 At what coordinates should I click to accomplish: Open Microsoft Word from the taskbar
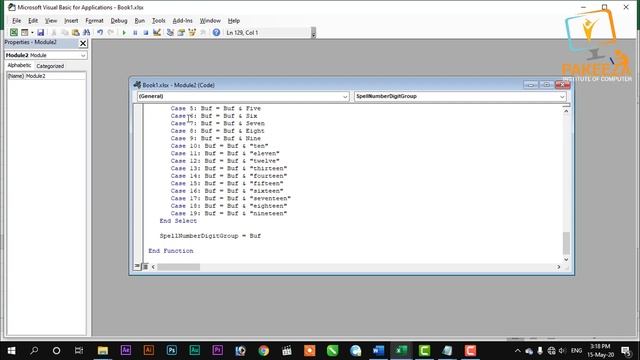coord(378,351)
